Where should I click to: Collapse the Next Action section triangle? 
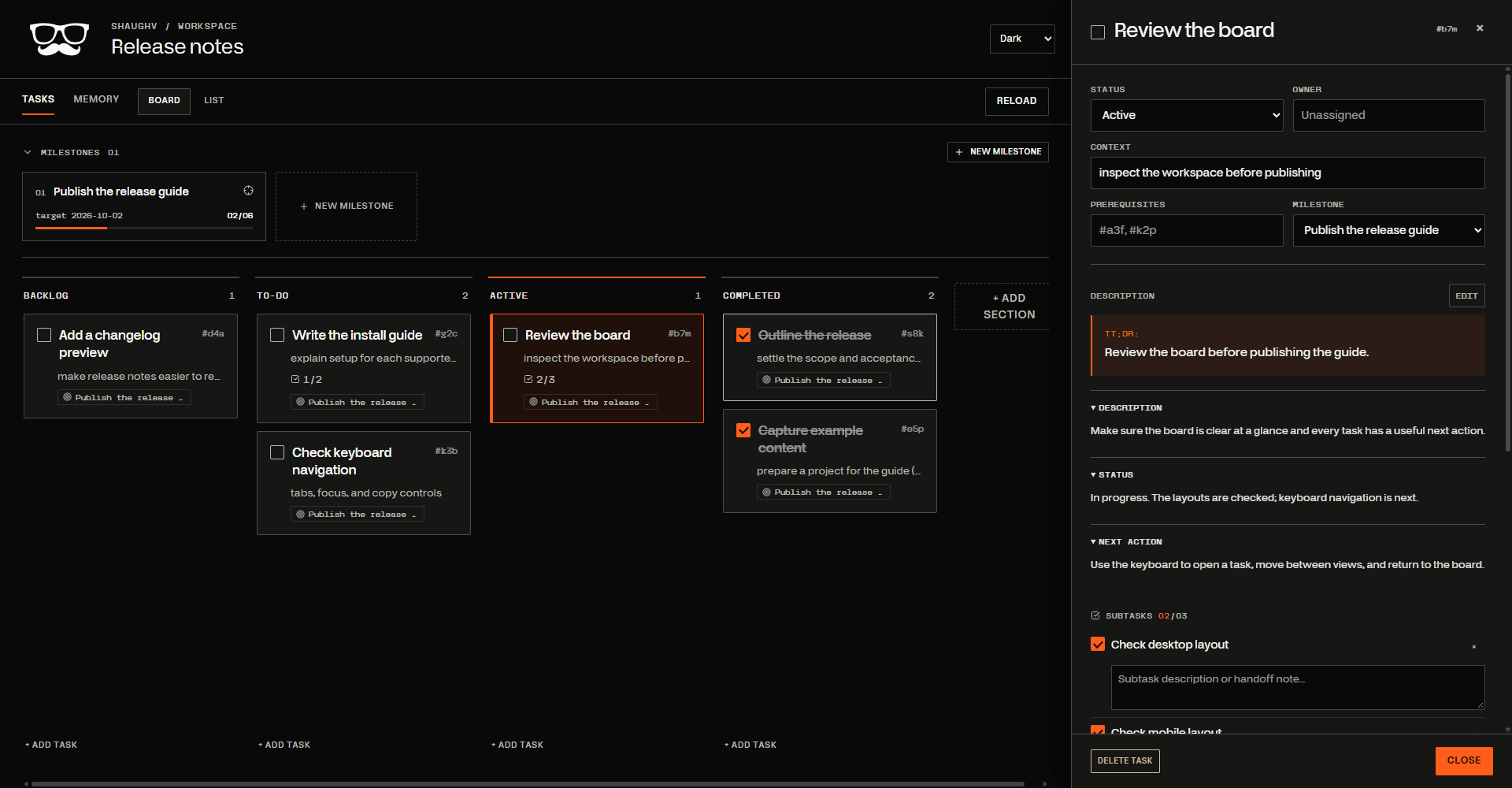coord(1093,542)
